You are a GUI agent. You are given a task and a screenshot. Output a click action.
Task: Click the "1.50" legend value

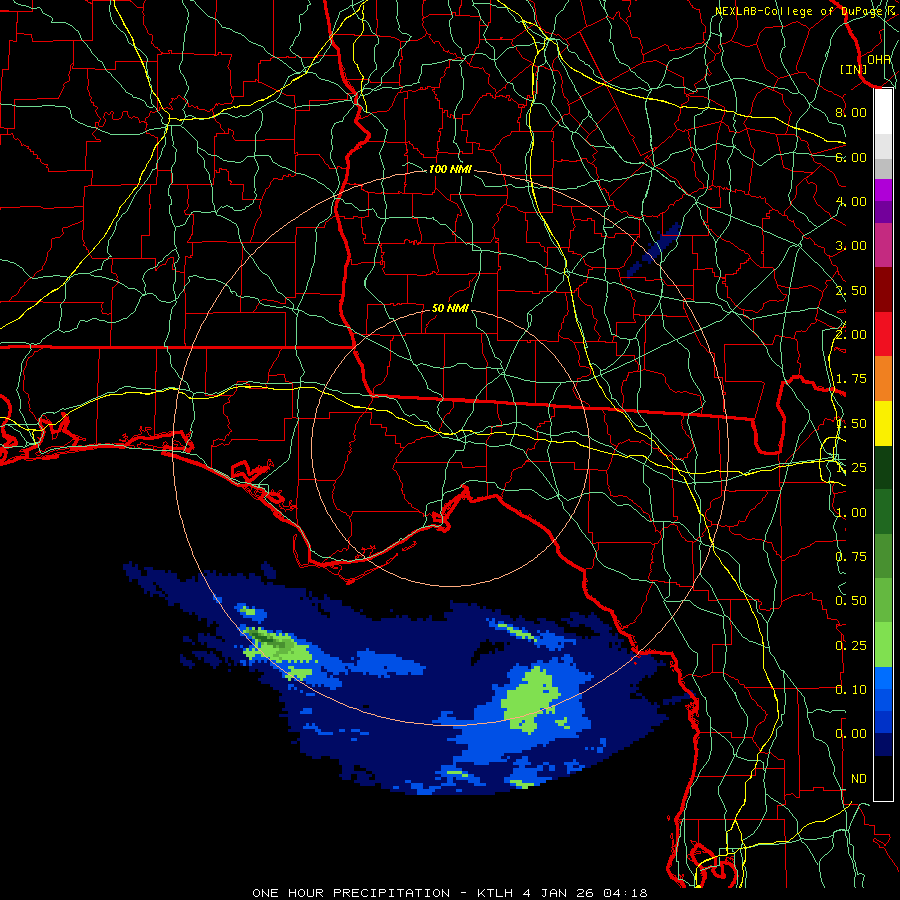coord(851,424)
